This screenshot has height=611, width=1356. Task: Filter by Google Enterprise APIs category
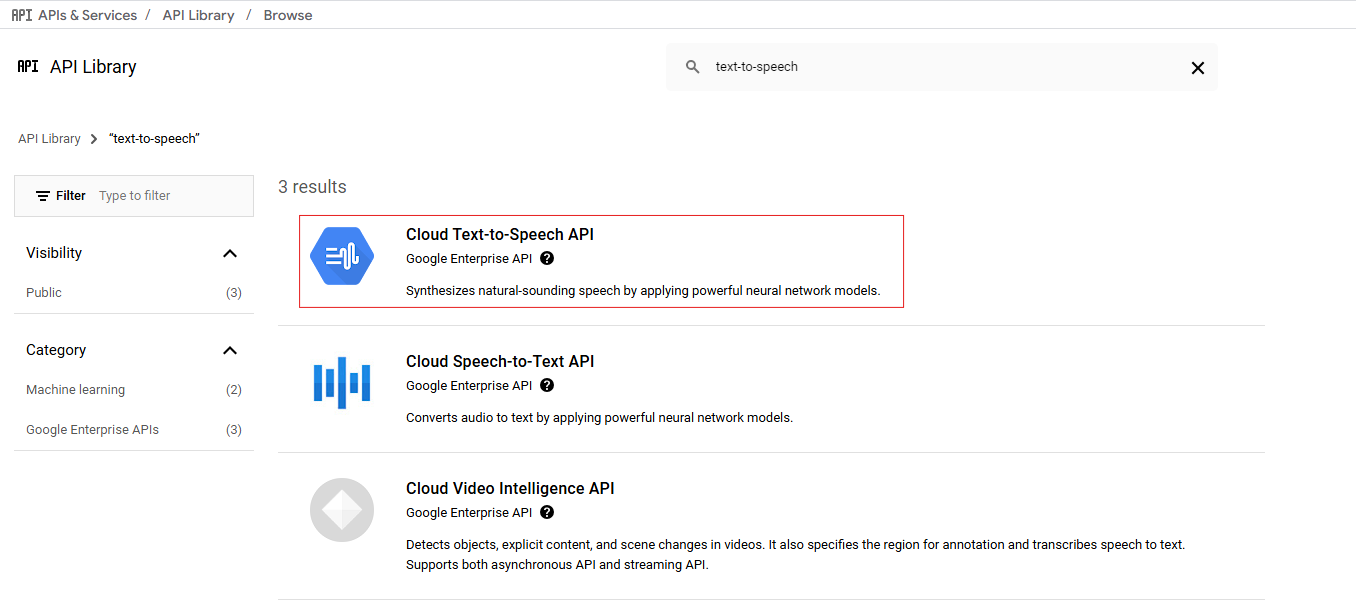click(93, 430)
